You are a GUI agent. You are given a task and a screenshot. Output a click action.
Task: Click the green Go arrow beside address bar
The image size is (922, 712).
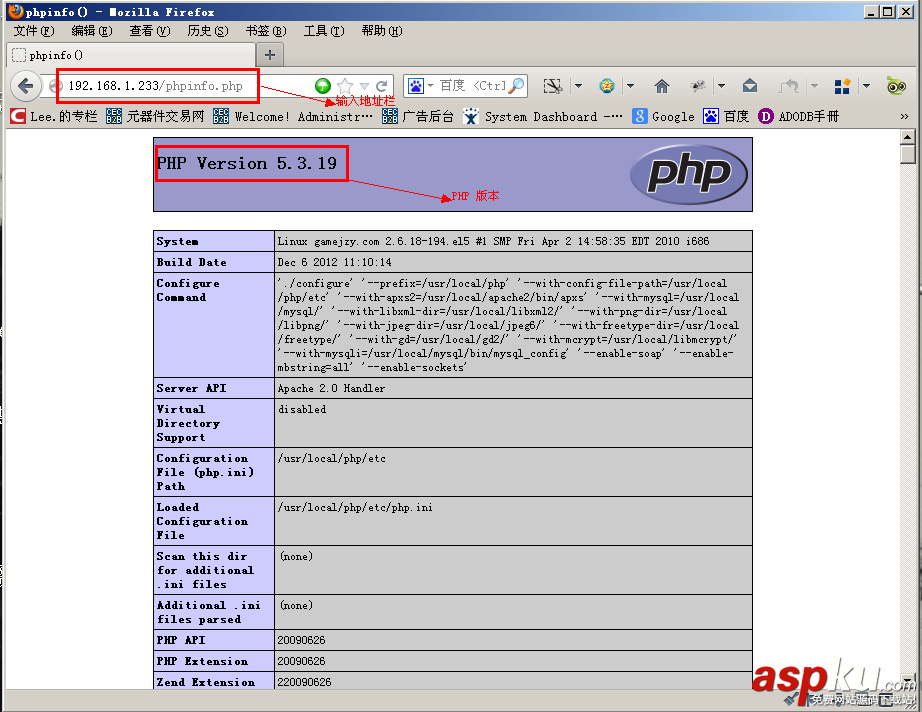pyautogui.click(x=324, y=84)
